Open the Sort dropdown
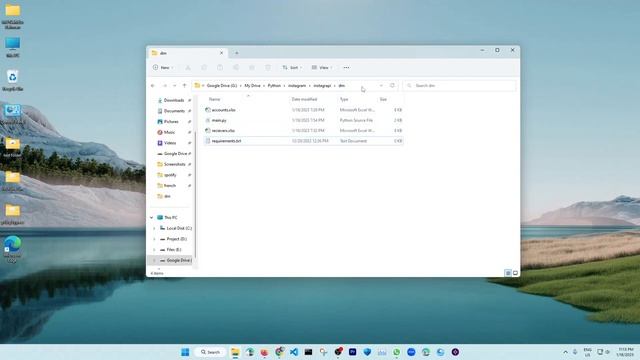The image size is (640, 360). [x=292, y=68]
